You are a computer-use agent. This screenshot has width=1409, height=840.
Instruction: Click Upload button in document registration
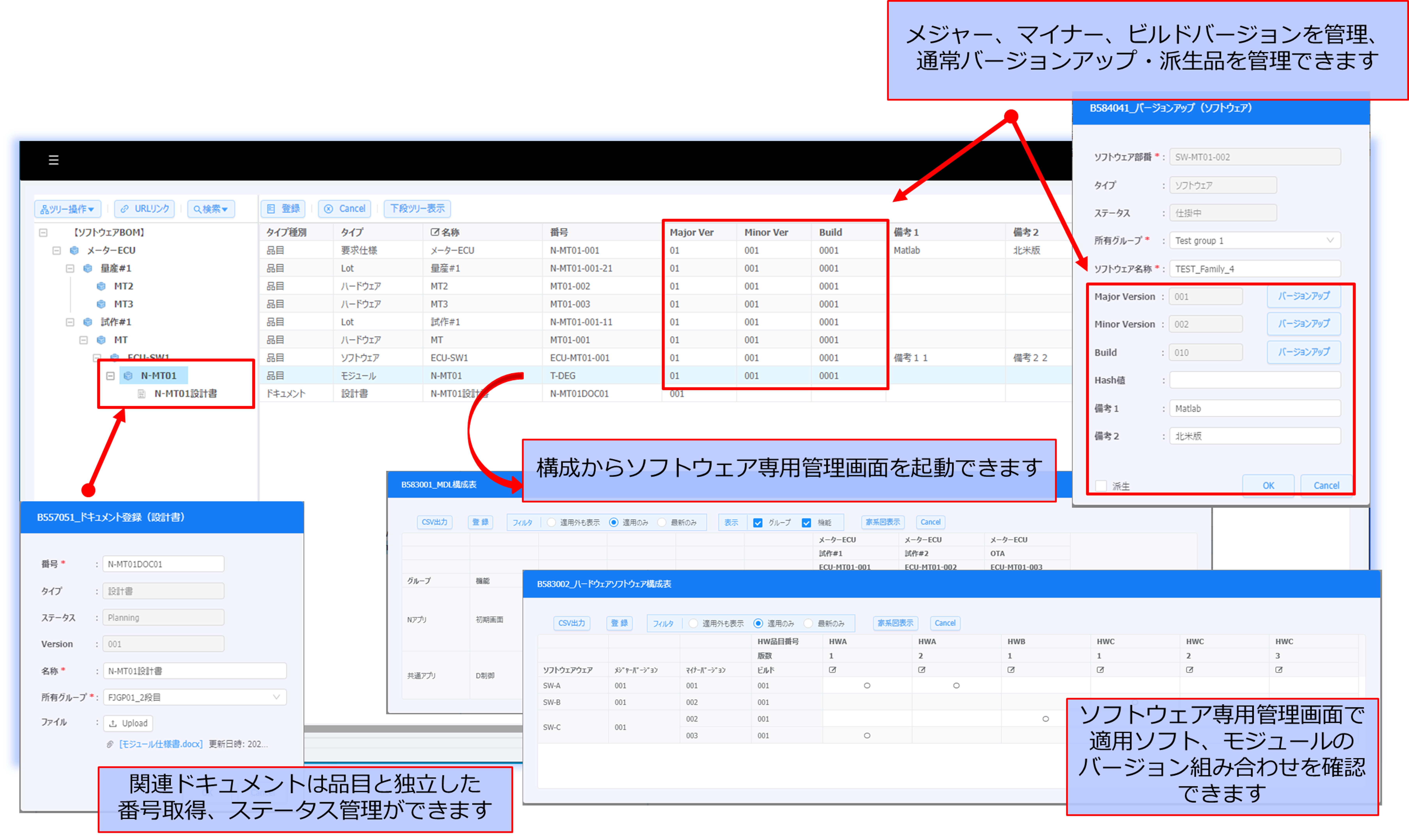click(128, 723)
